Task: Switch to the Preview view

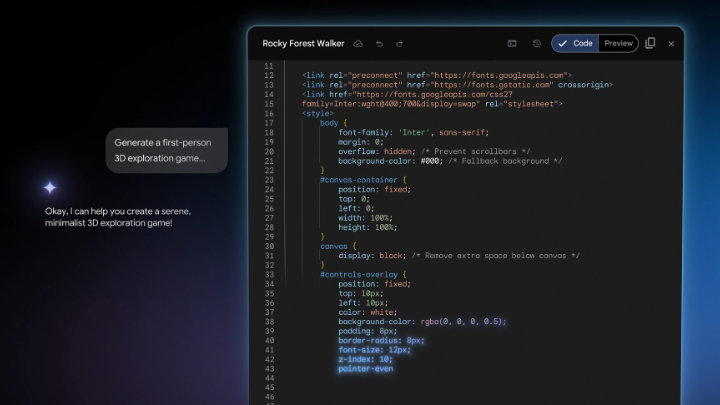Action: click(618, 44)
